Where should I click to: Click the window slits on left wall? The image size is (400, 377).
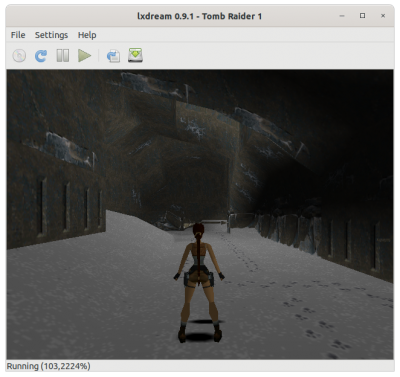[70, 208]
